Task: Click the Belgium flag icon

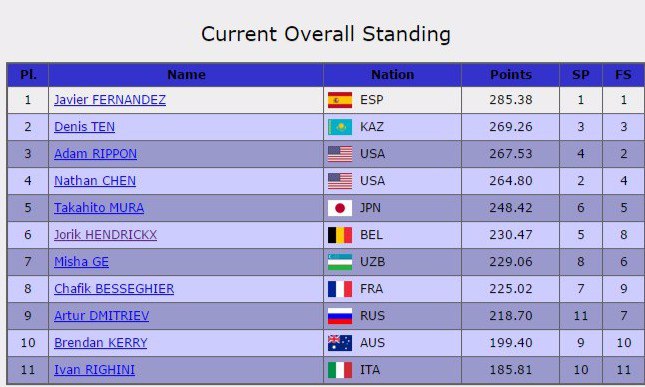Action: (340, 235)
